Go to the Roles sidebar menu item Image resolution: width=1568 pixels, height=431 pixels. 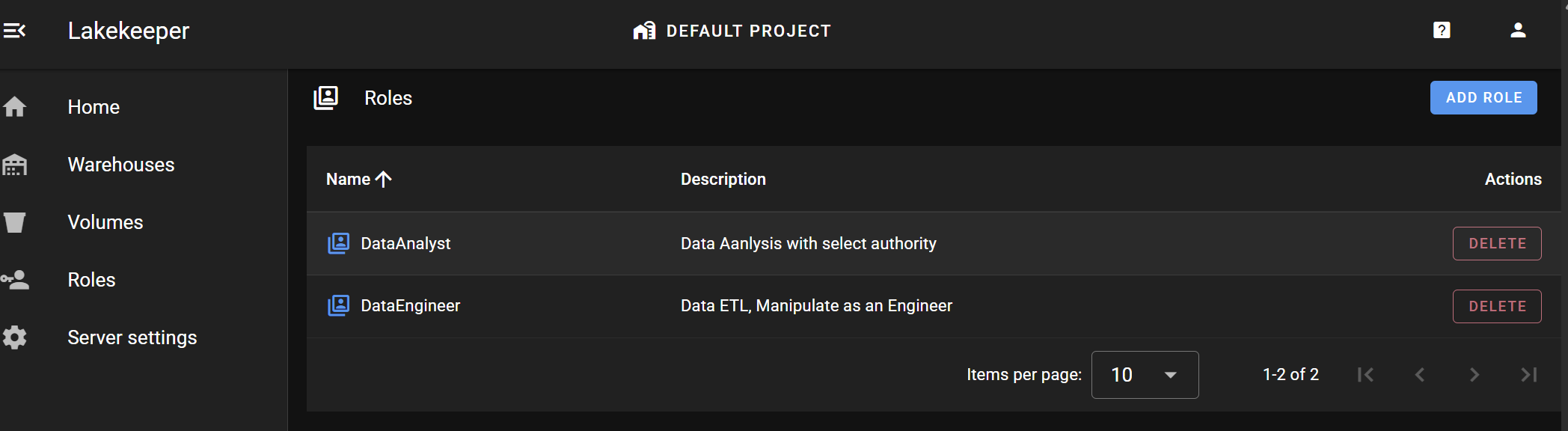tap(91, 280)
